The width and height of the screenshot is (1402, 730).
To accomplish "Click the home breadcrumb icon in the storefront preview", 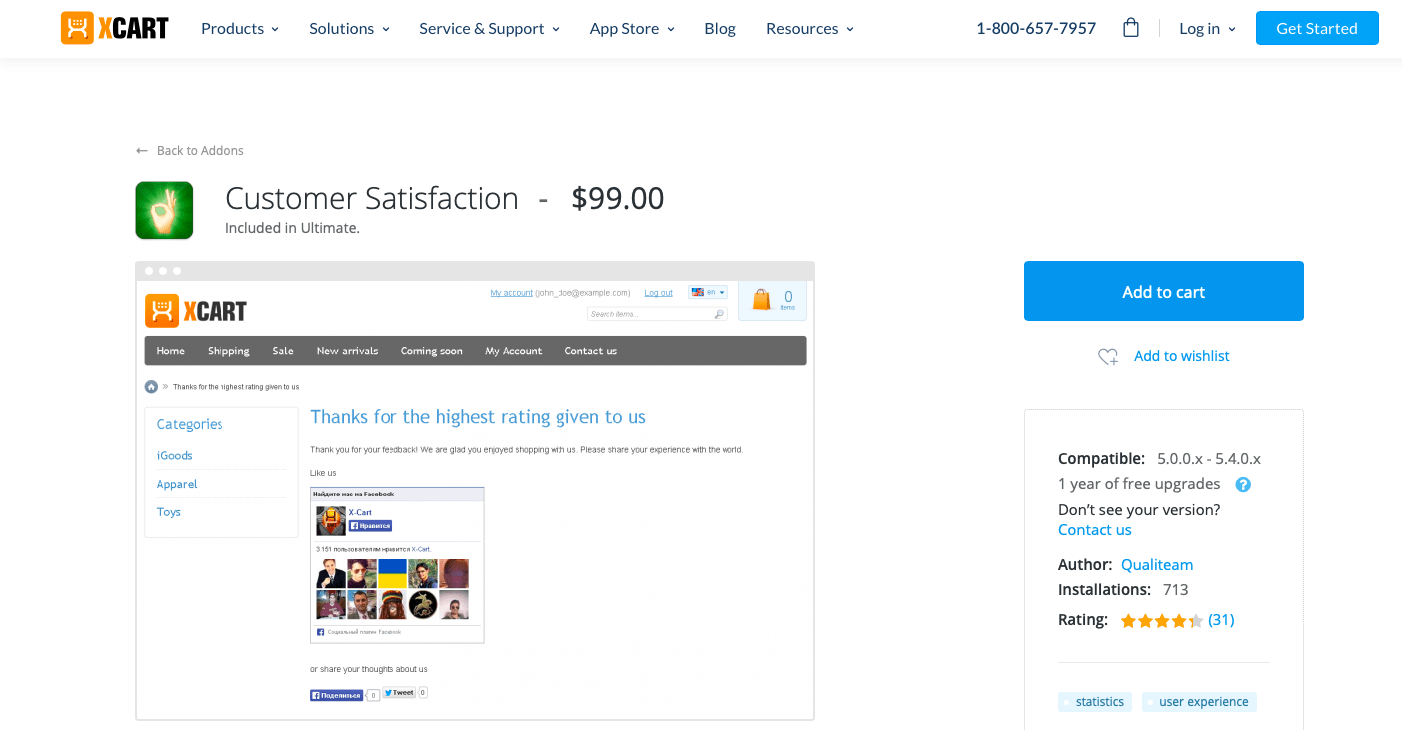I will (151, 386).
